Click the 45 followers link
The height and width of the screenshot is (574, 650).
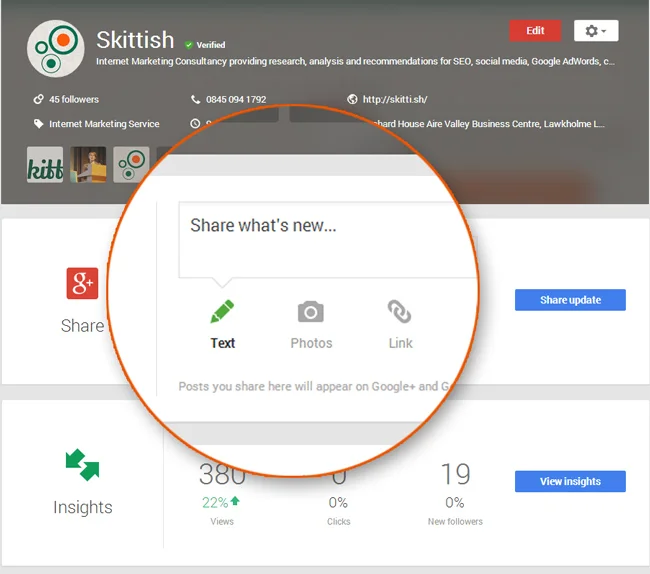pyautogui.click(x=74, y=99)
